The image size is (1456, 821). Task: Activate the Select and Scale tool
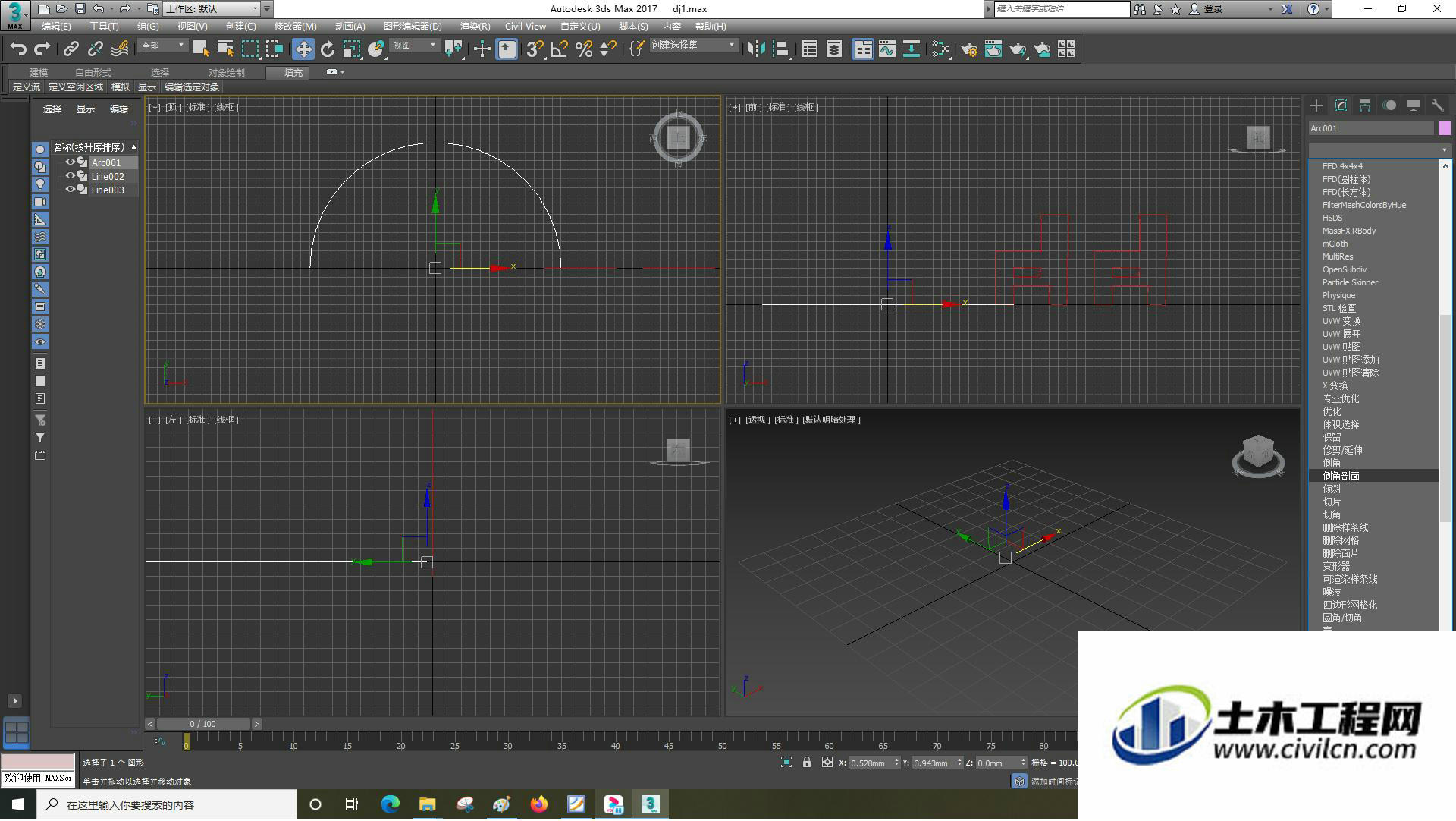coord(352,49)
